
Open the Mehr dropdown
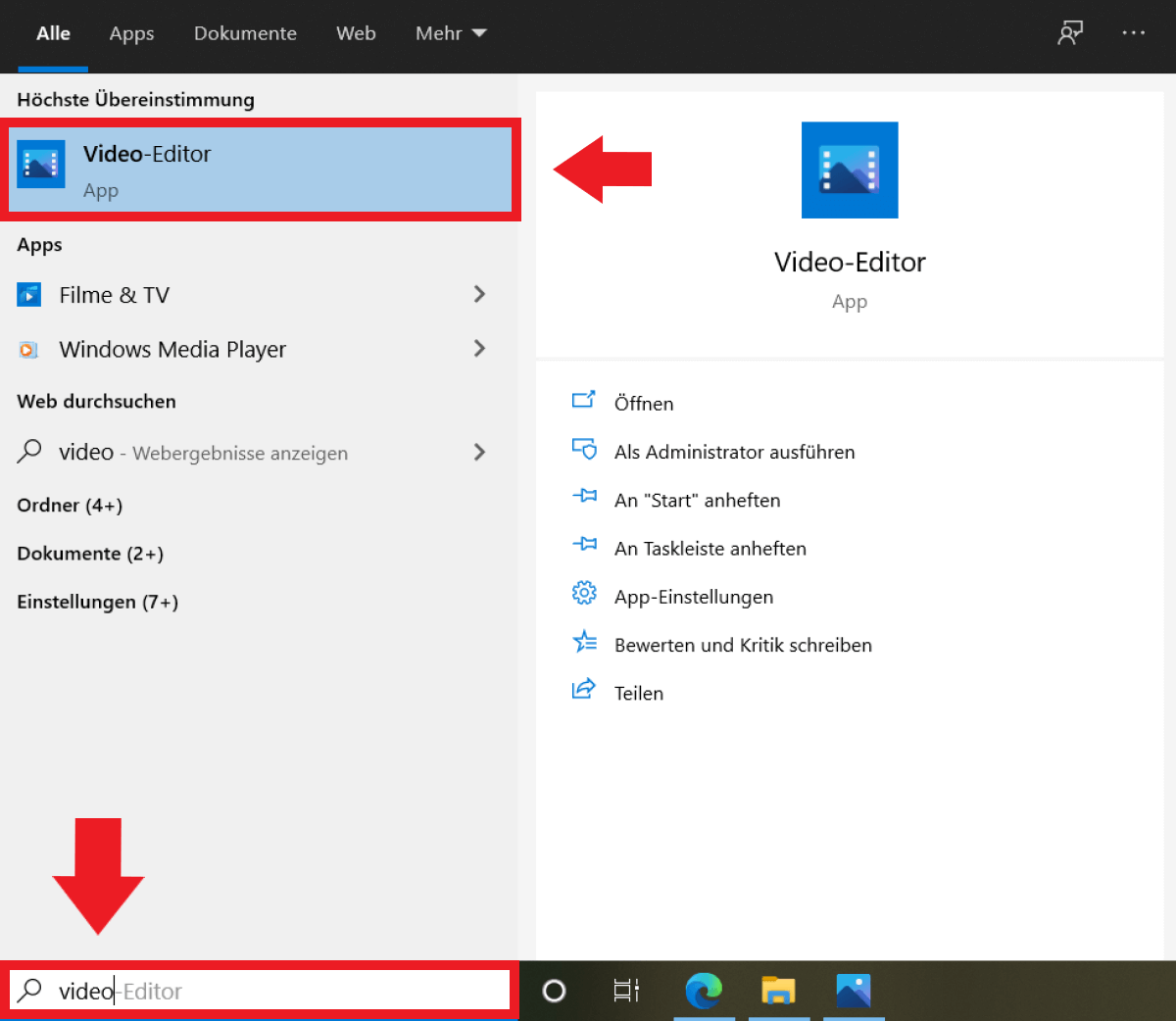point(451,33)
